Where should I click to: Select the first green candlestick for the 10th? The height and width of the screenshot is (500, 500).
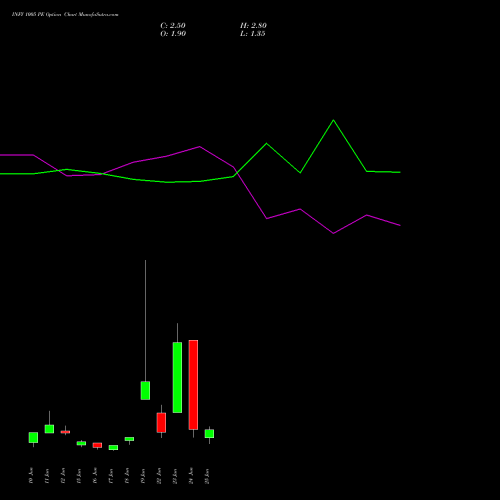coord(33,437)
